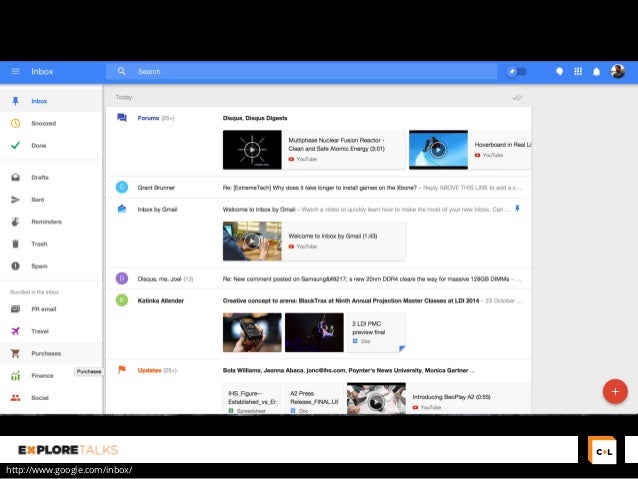This screenshot has width=638, height=479.
Task: Open the stage performer photo attachment
Action: (314, 332)
